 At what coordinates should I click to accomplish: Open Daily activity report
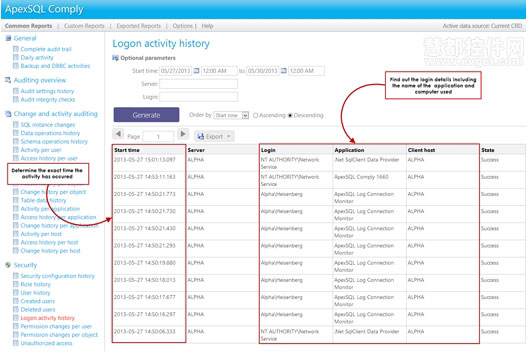37,57
